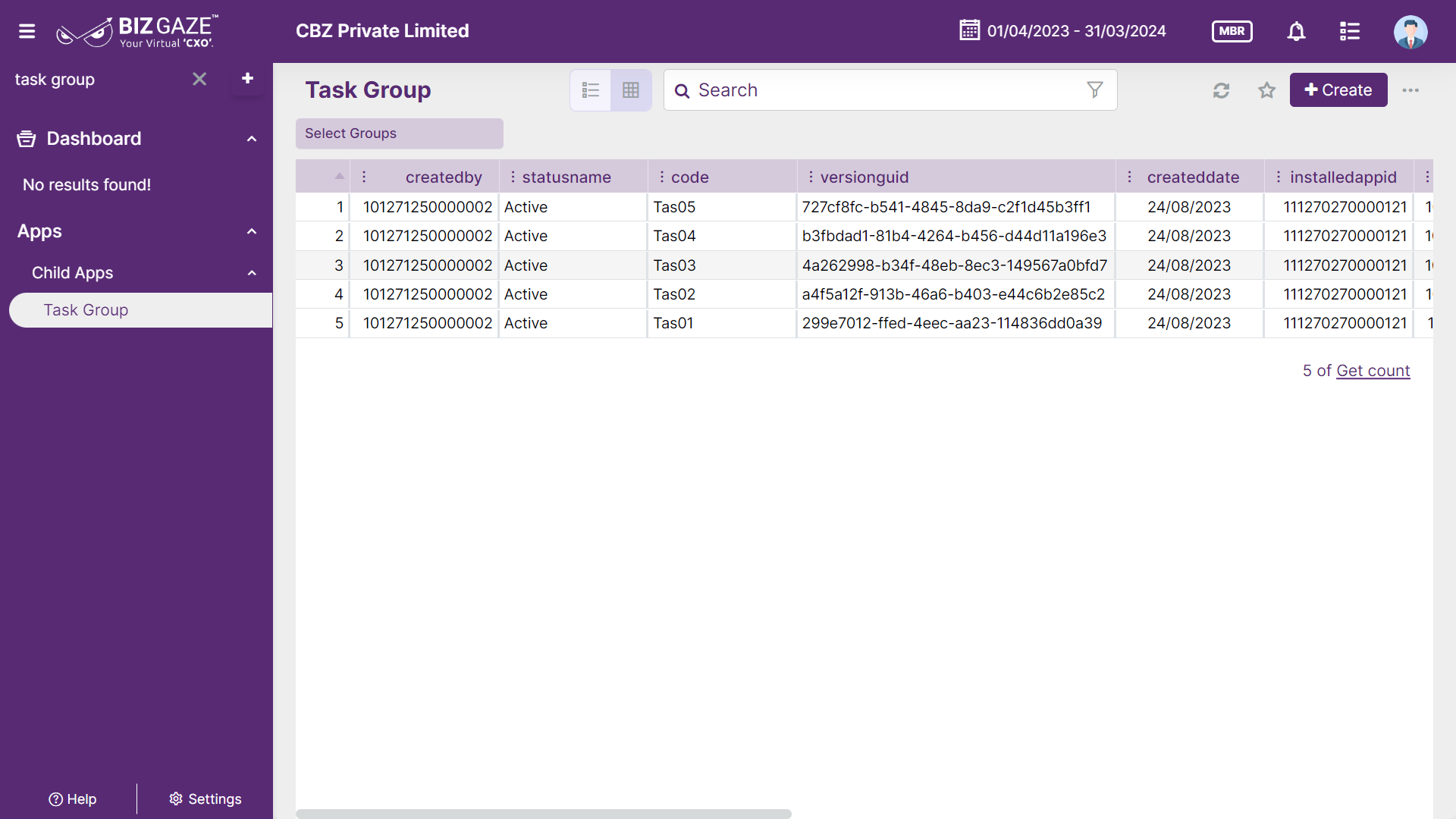1456x819 pixels.
Task: Open createdby column options menu
Action: click(x=364, y=177)
